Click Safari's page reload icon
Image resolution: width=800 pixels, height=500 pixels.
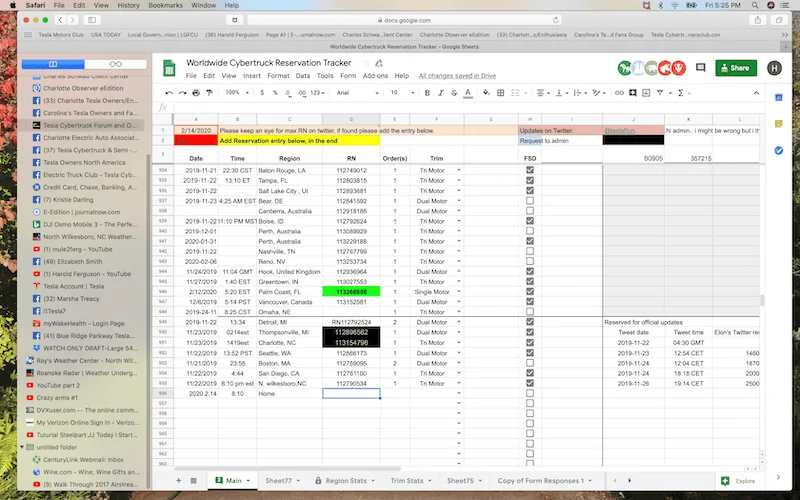(556, 20)
